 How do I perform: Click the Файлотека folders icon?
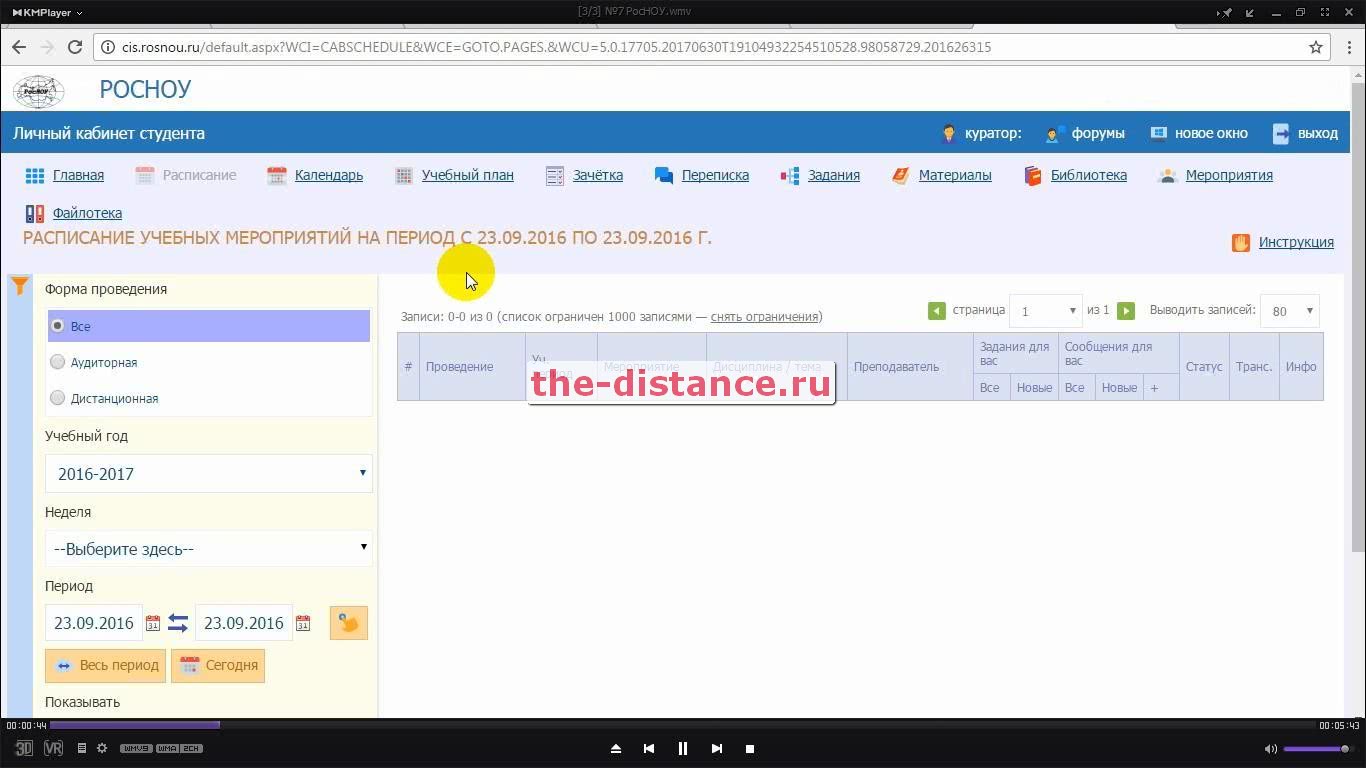click(x=35, y=213)
